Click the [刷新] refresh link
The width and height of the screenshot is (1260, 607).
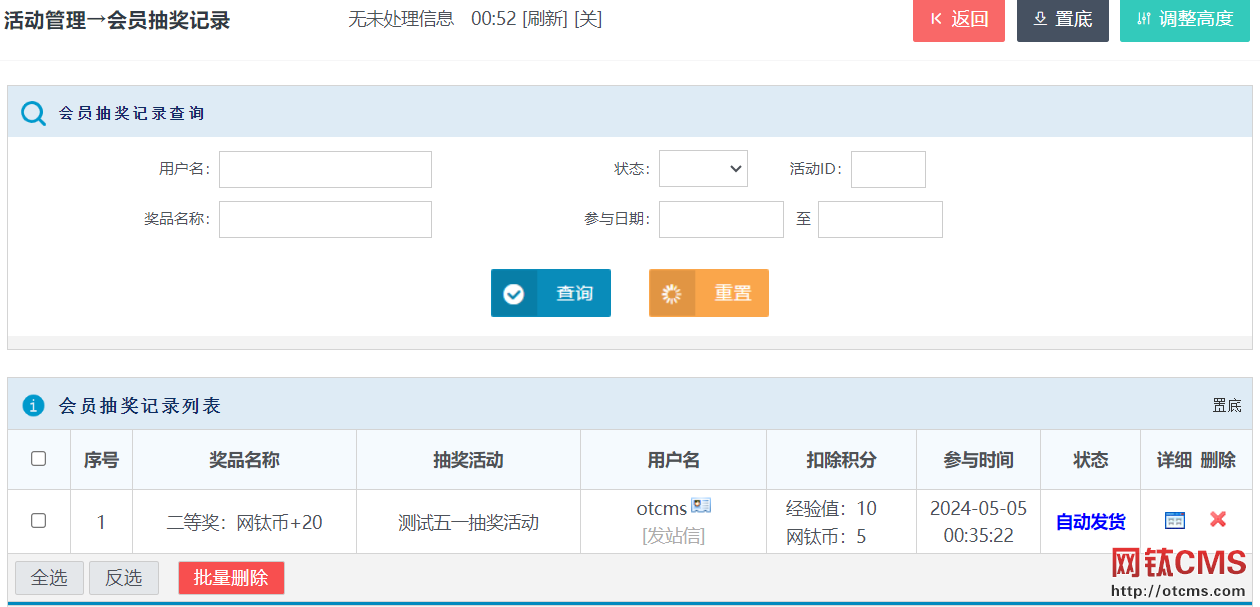click(545, 19)
